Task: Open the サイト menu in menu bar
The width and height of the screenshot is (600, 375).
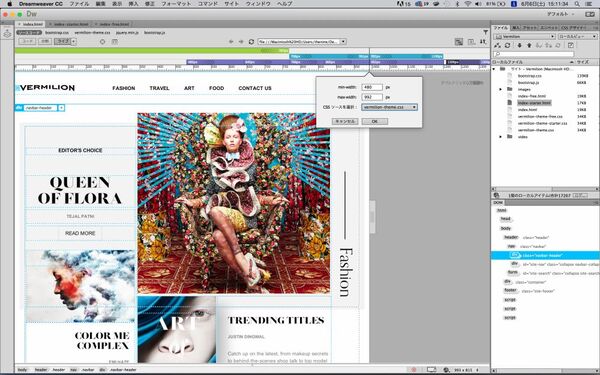Action: (x=231, y=4)
